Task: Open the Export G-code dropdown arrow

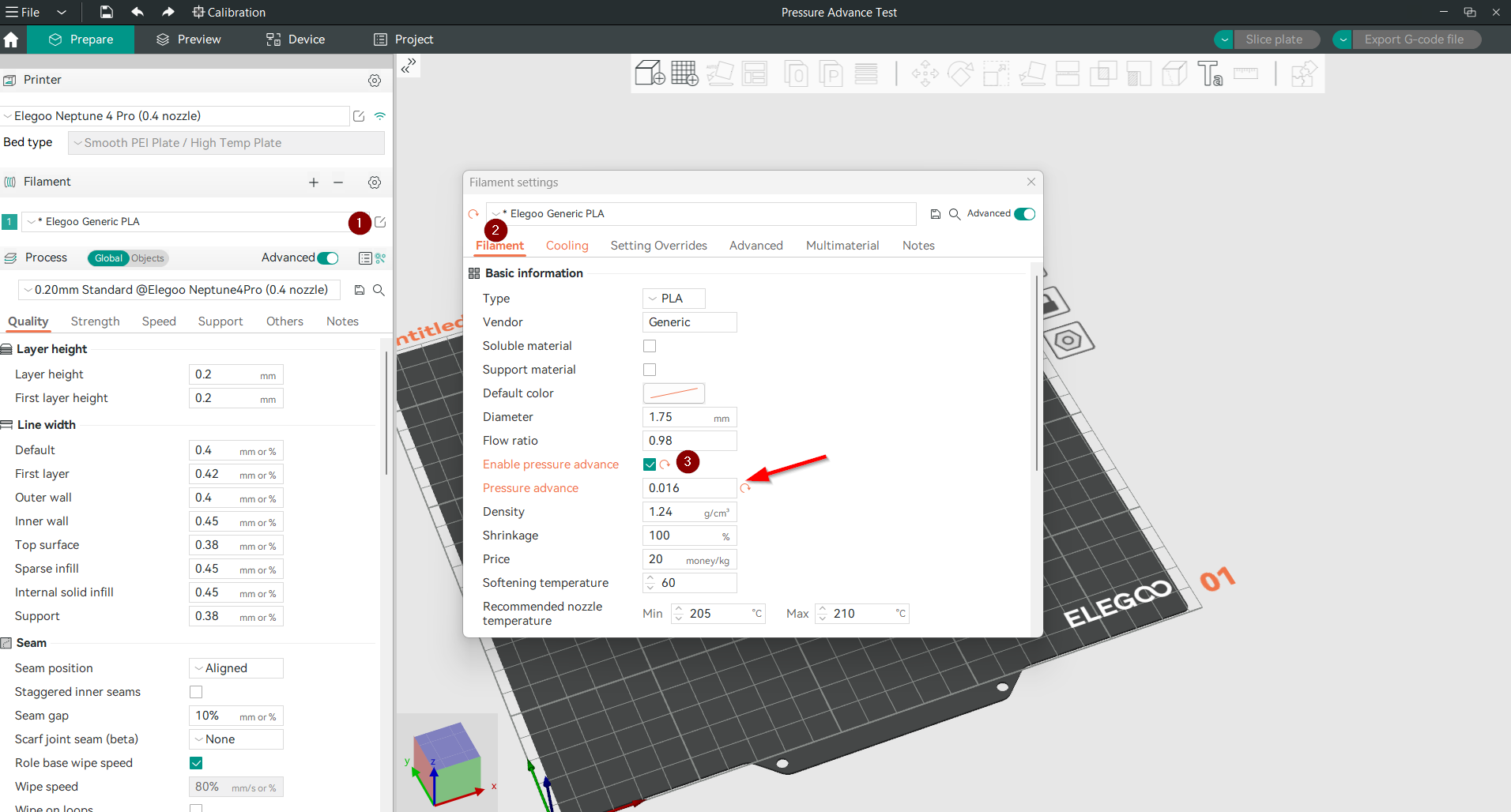Action: click(1343, 39)
